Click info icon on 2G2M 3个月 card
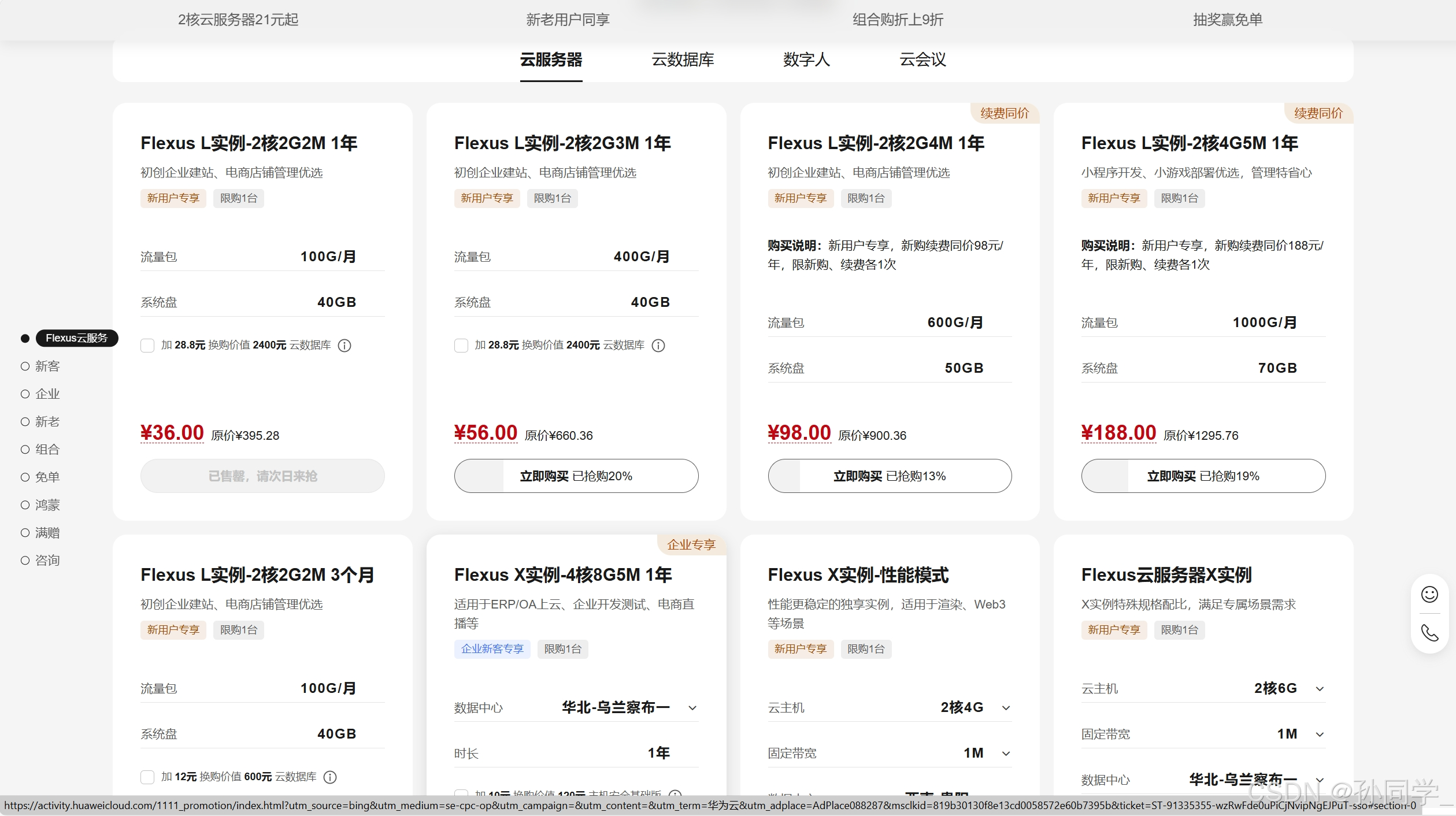 point(330,777)
